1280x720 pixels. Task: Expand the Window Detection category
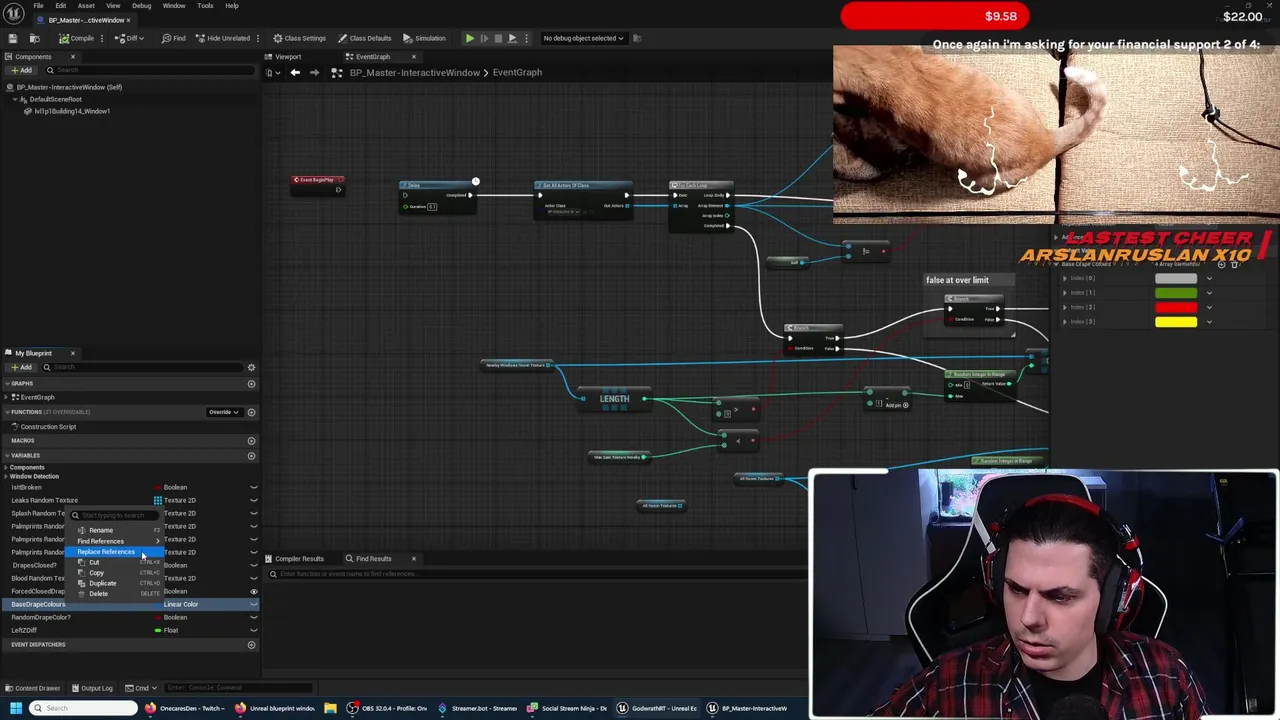[7, 477]
